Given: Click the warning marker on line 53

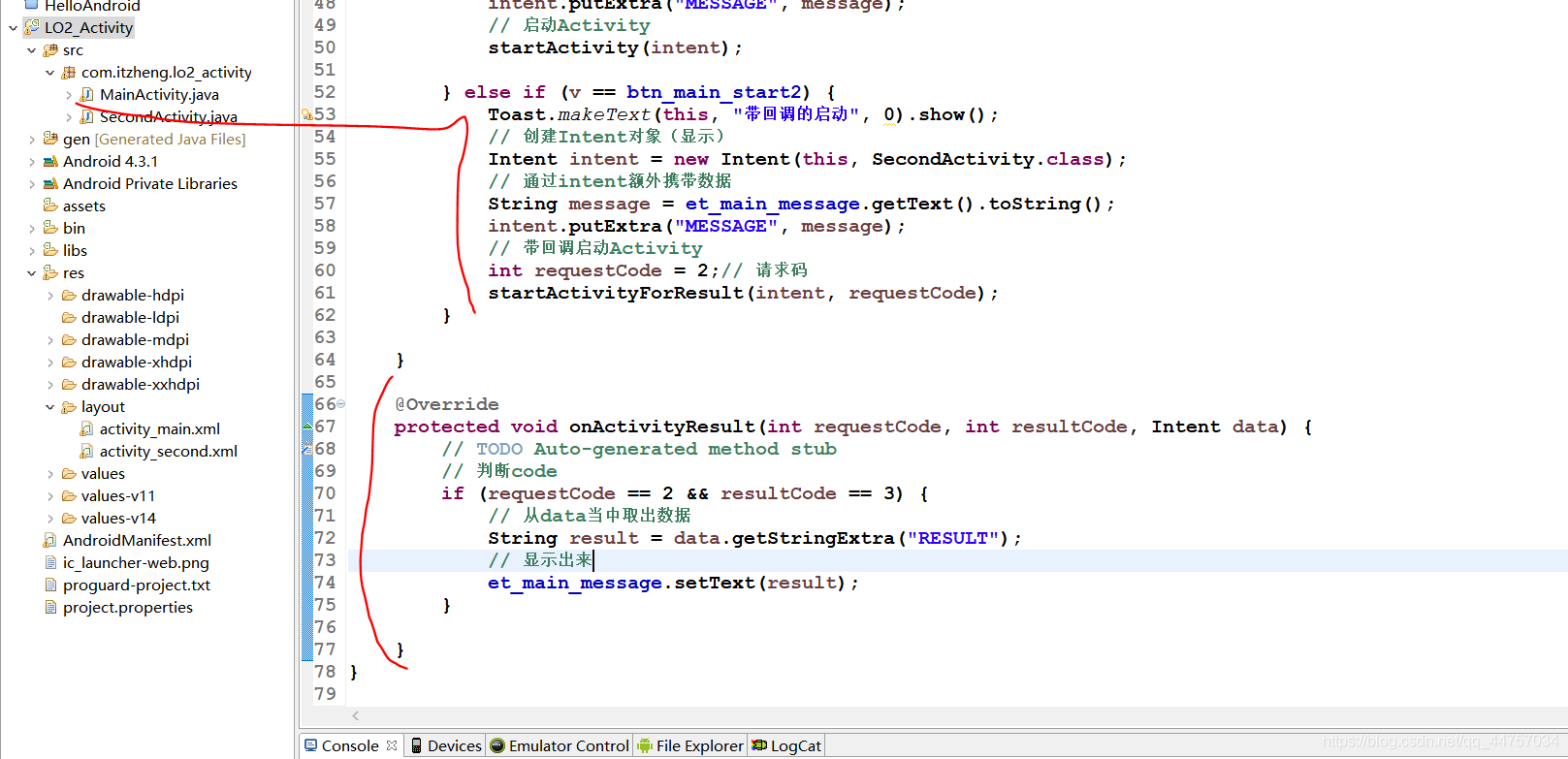Looking at the screenshot, I should pos(306,114).
